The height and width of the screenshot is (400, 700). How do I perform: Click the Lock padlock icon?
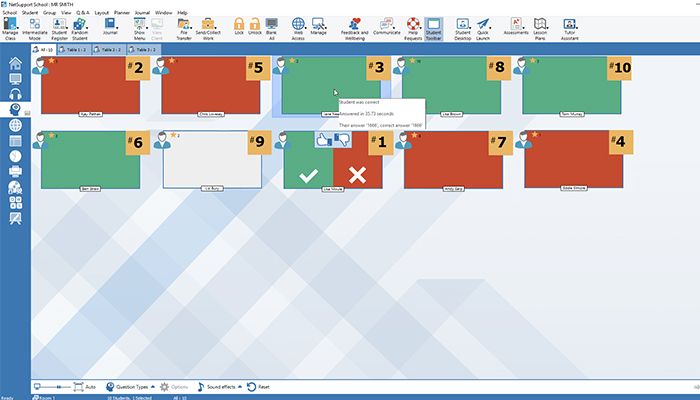[x=239, y=27]
